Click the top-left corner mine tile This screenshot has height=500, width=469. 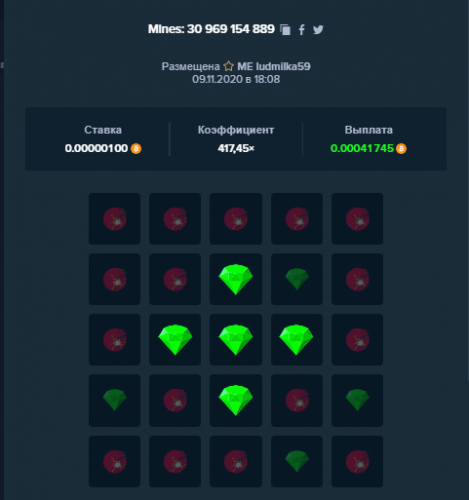(114, 219)
